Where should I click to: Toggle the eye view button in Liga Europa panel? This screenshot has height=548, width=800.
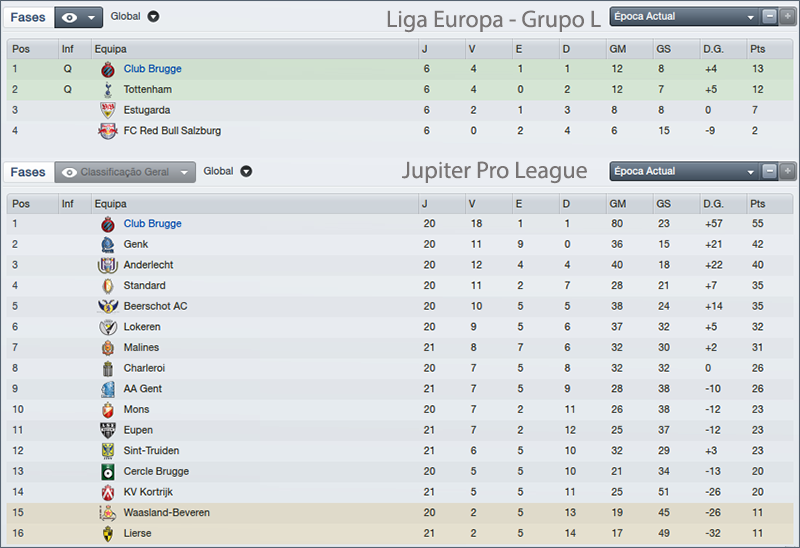[79, 17]
